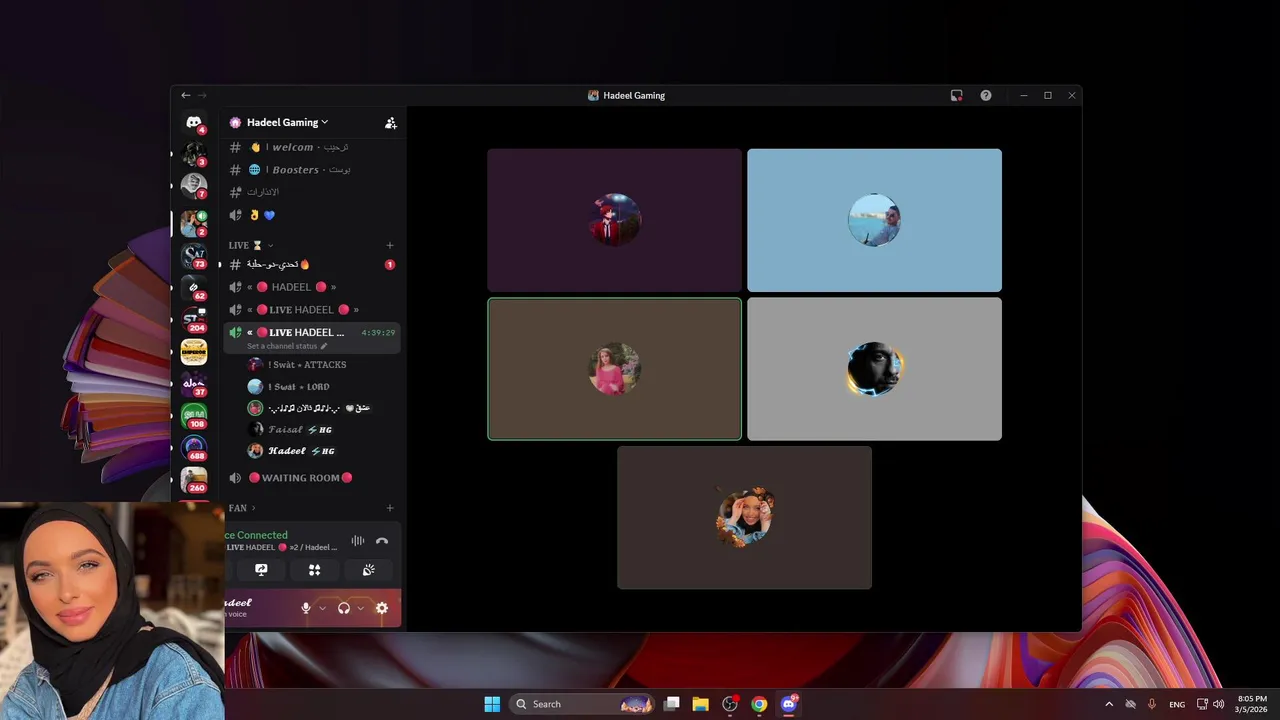The image size is (1280, 720).
Task: Select the gray video tile
Action: (874, 369)
